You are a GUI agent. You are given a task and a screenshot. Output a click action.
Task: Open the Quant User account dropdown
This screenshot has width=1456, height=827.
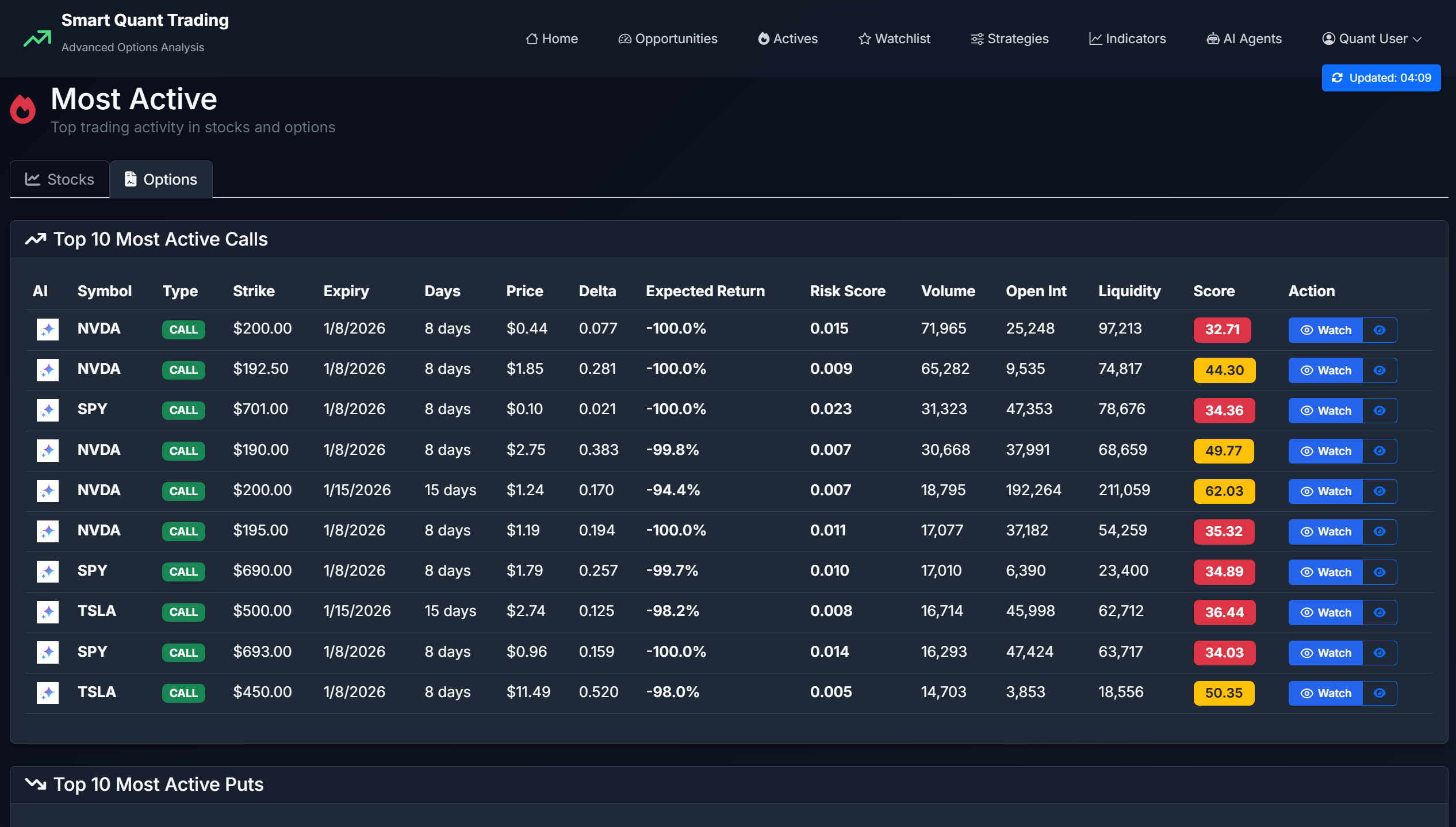(x=1371, y=39)
